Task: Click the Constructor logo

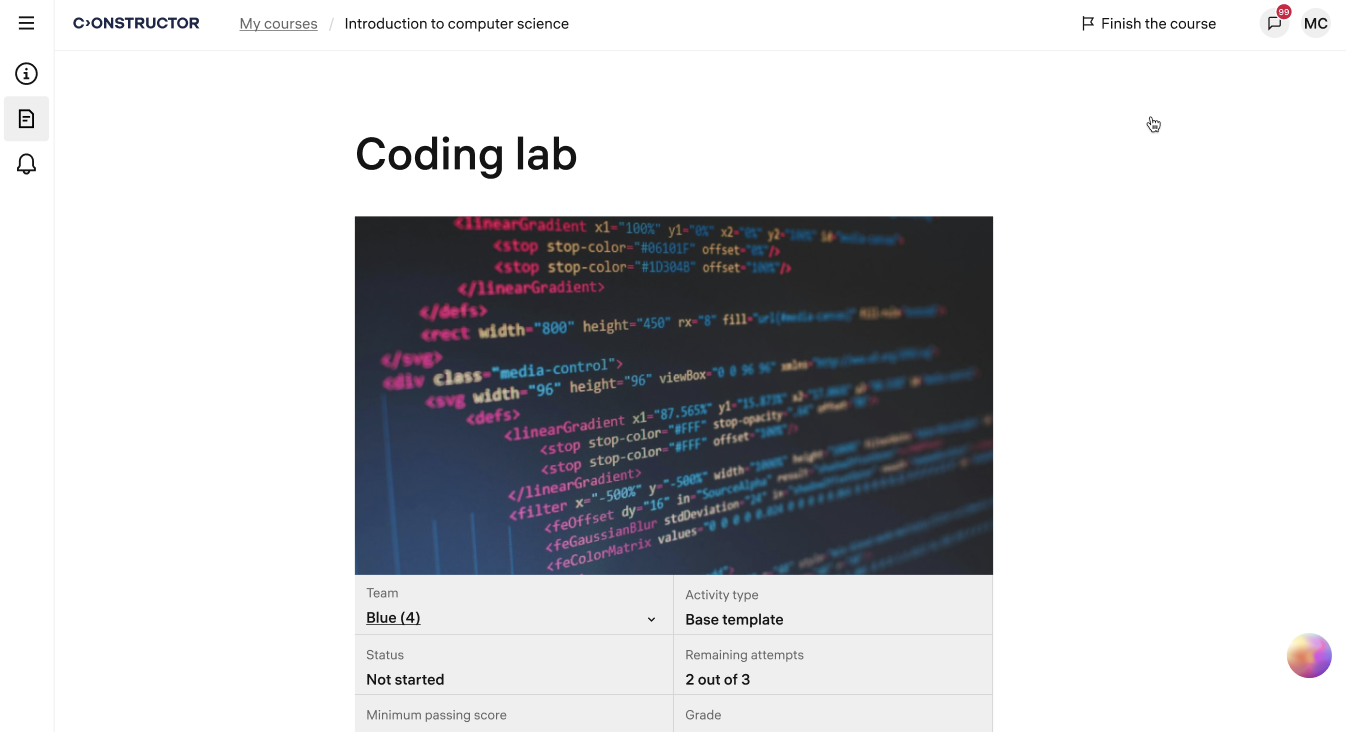Action: pyautogui.click(x=136, y=22)
